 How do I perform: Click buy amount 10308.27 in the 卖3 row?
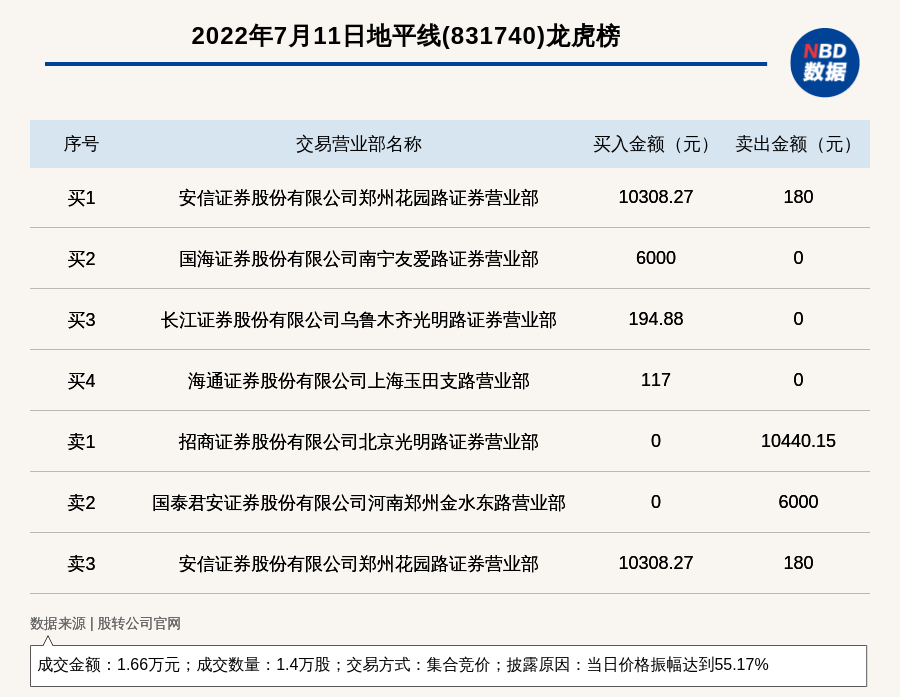(x=655, y=562)
